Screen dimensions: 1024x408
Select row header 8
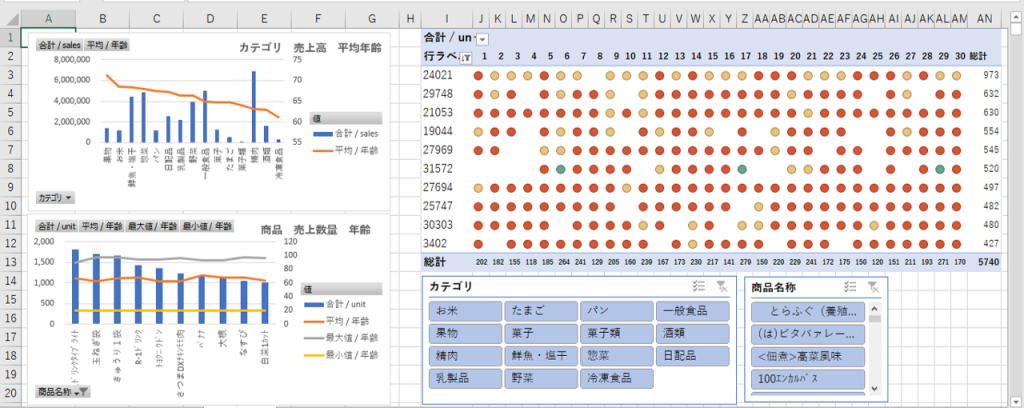[x=10, y=168]
